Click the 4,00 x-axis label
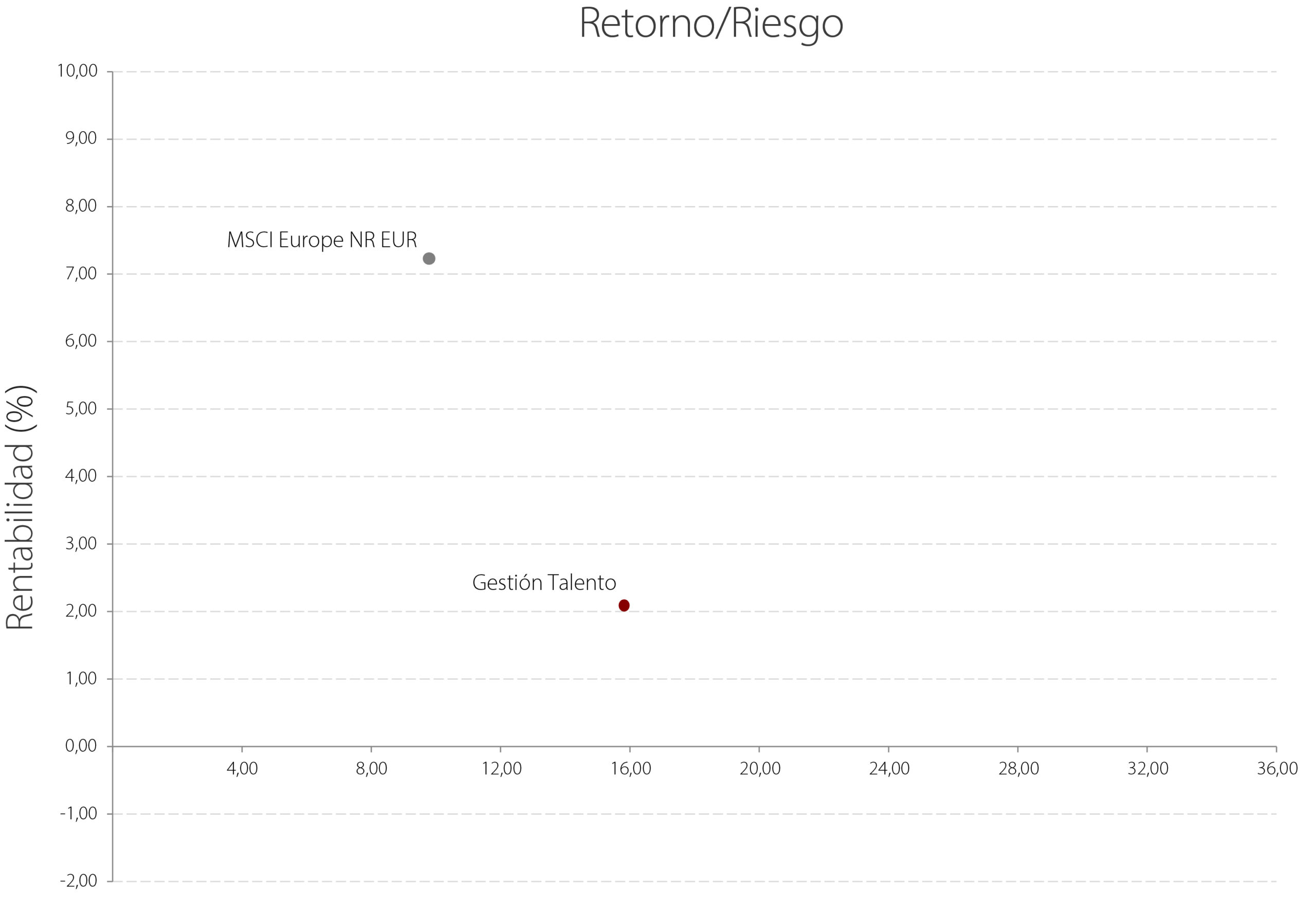This screenshot has height=901, width=1316. 242,768
